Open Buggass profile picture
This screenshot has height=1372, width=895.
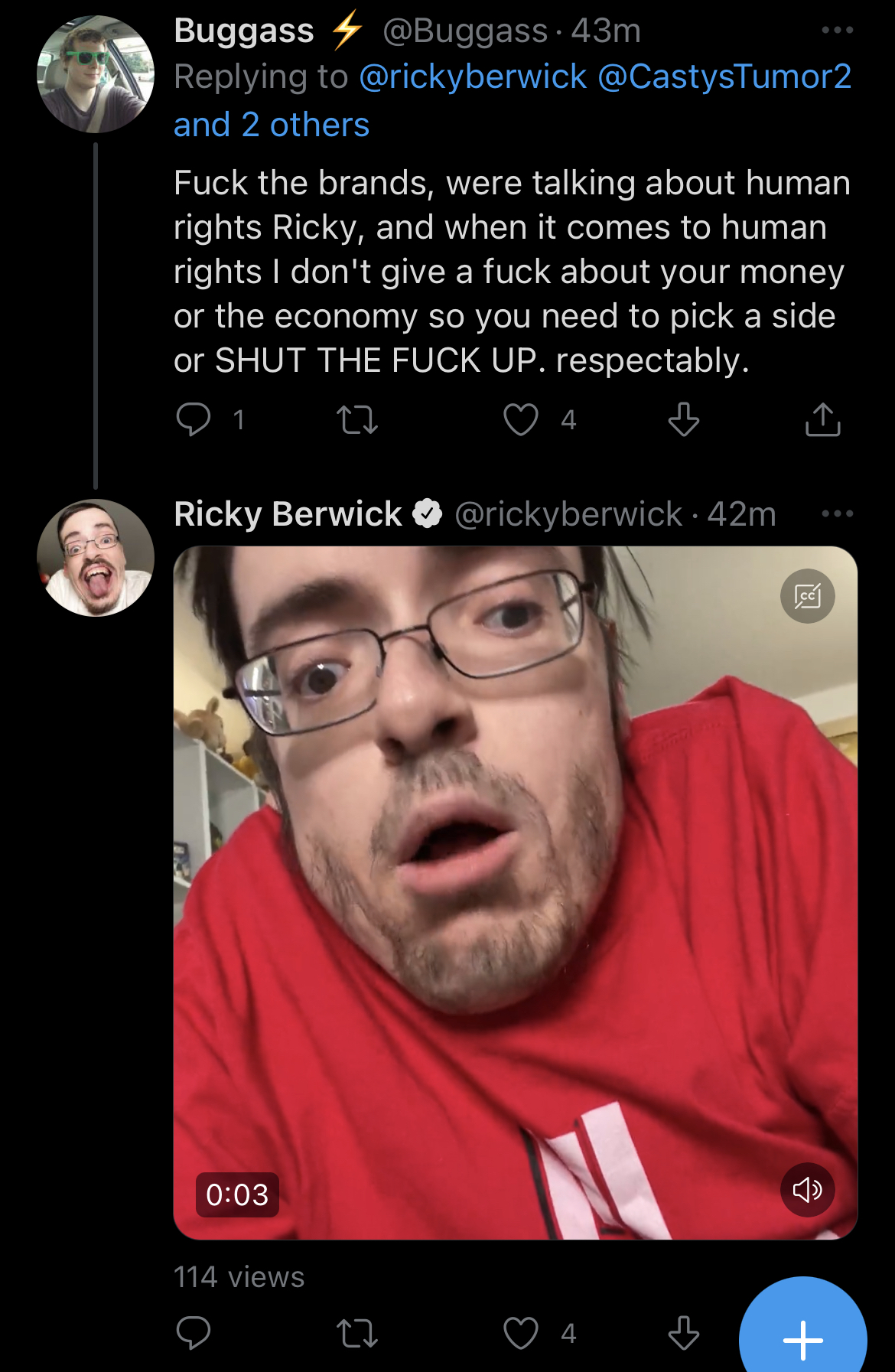click(x=96, y=74)
